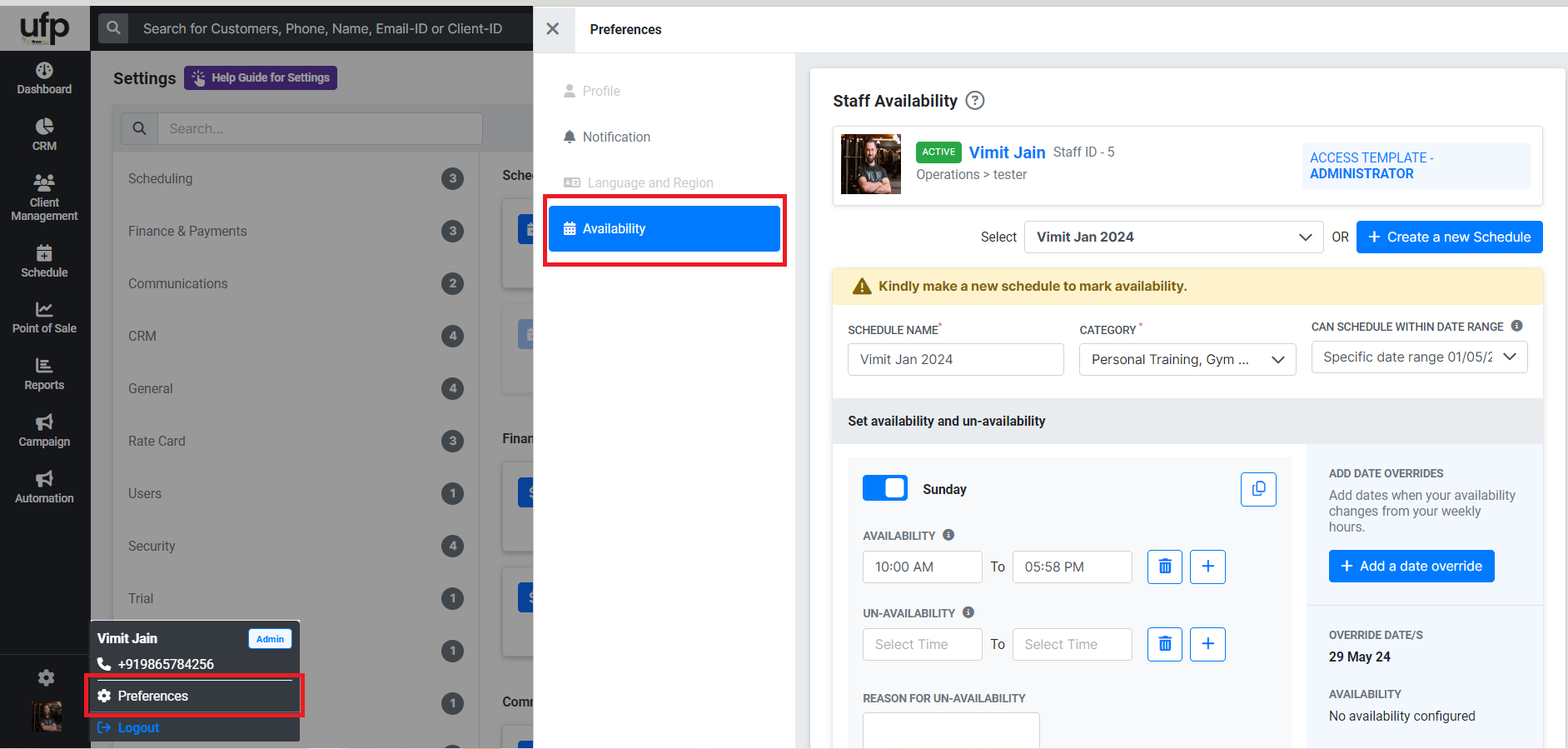
Task: Toggle Sunday availability switch off
Action: pos(884,488)
